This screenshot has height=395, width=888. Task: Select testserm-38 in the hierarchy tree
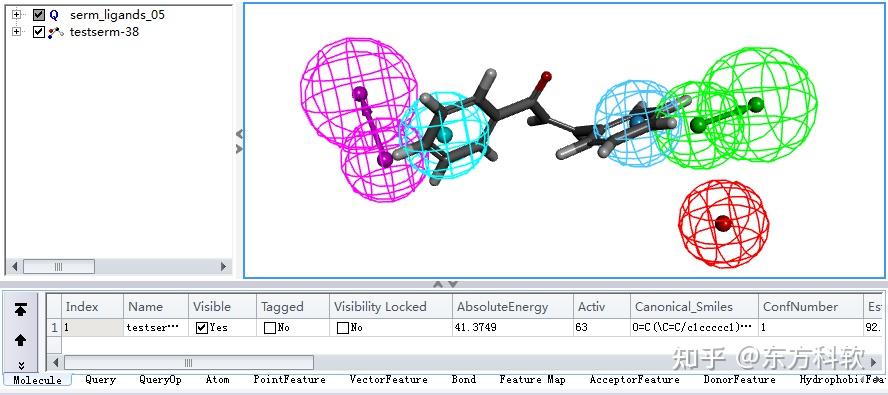pos(104,32)
